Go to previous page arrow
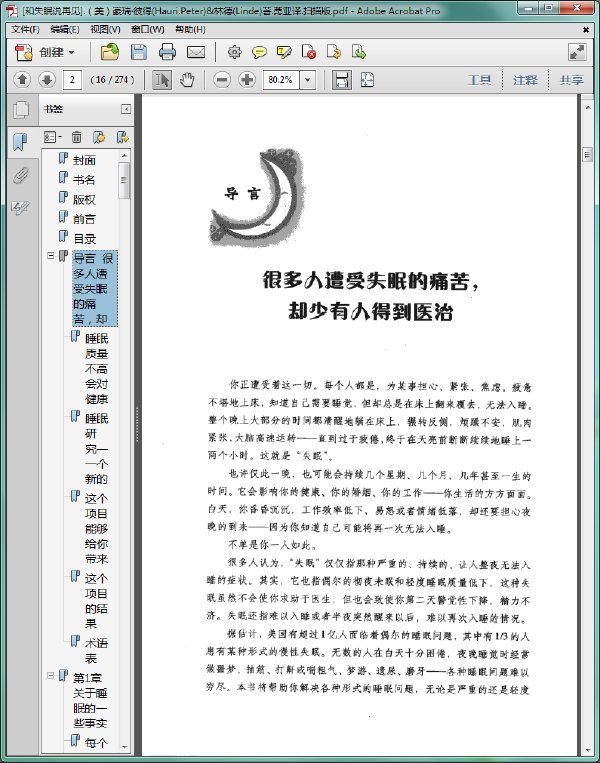Viewport: 600px width, 763px height. (x=22, y=79)
